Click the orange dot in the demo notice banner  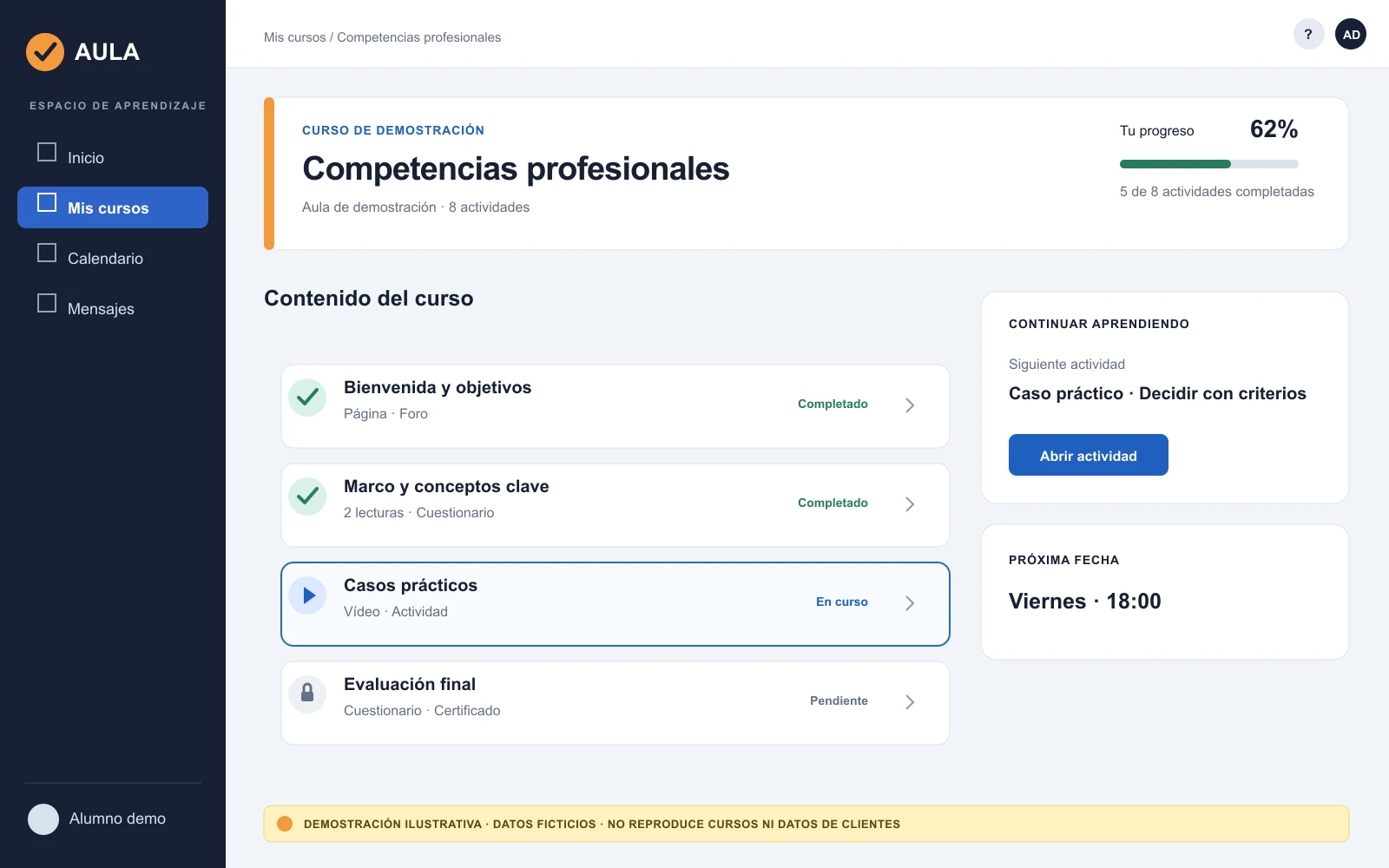[x=285, y=824]
